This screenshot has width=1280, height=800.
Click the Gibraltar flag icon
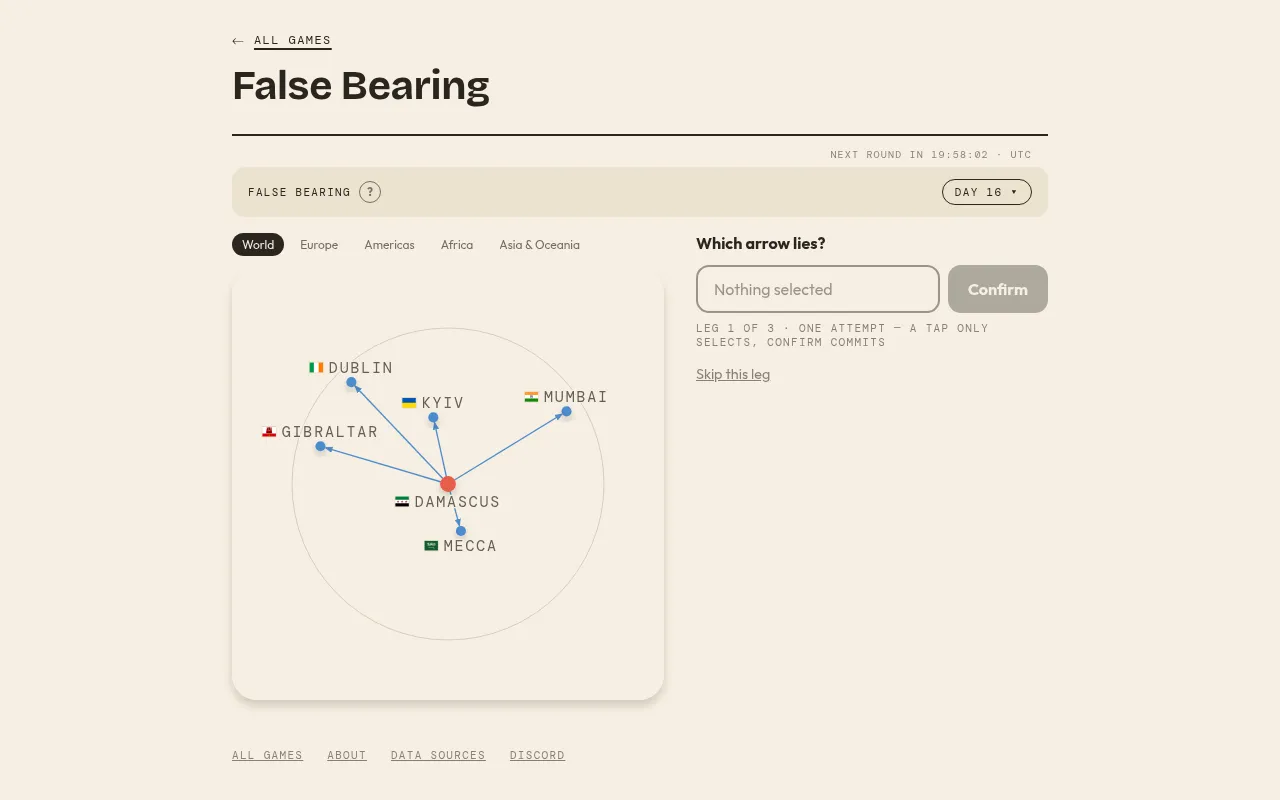(x=269, y=432)
